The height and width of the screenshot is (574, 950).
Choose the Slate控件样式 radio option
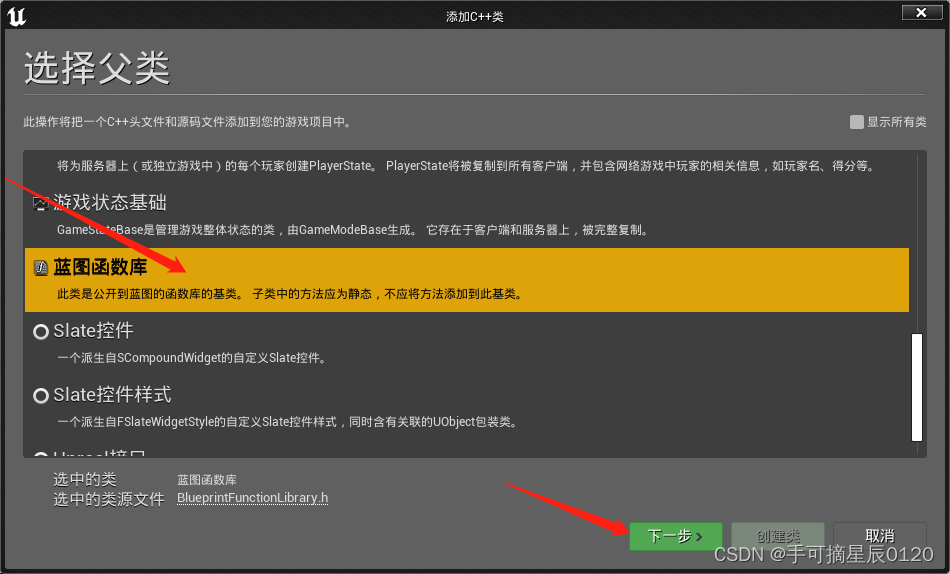41,396
